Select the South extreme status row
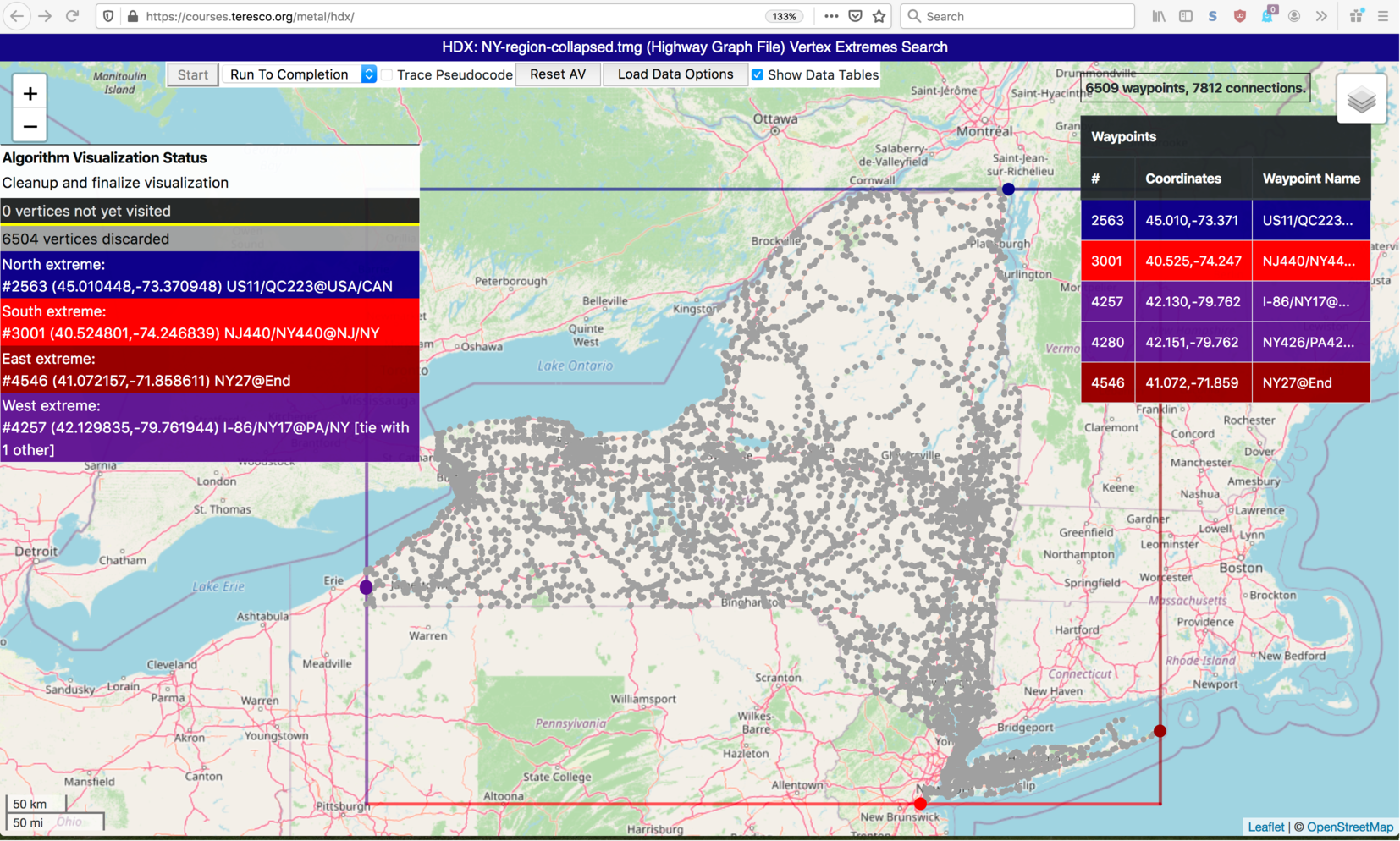 coord(210,322)
